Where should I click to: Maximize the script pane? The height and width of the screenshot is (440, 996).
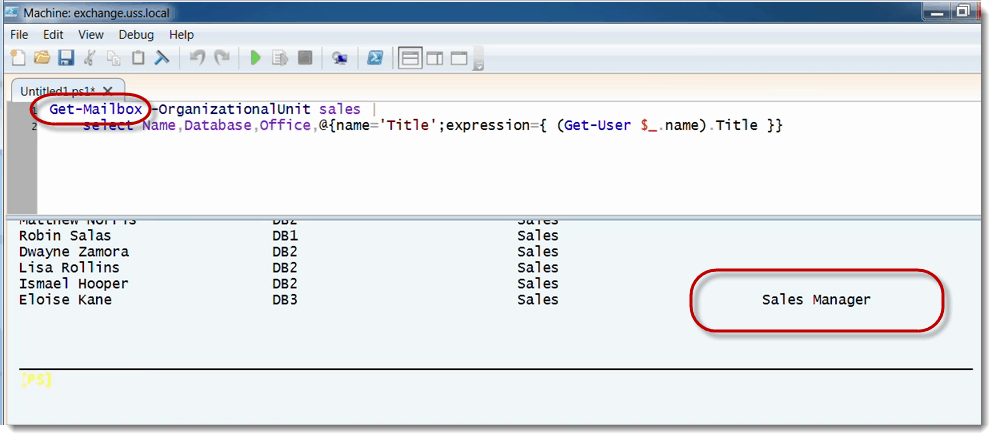click(459, 58)
